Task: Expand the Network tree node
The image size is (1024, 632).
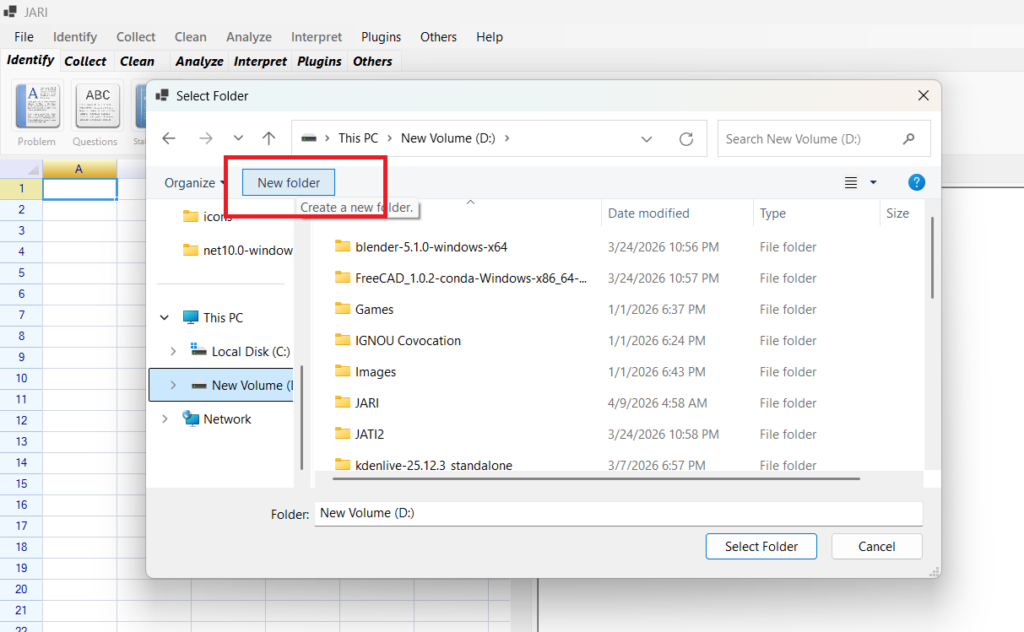Action: (x=165, y=419)
